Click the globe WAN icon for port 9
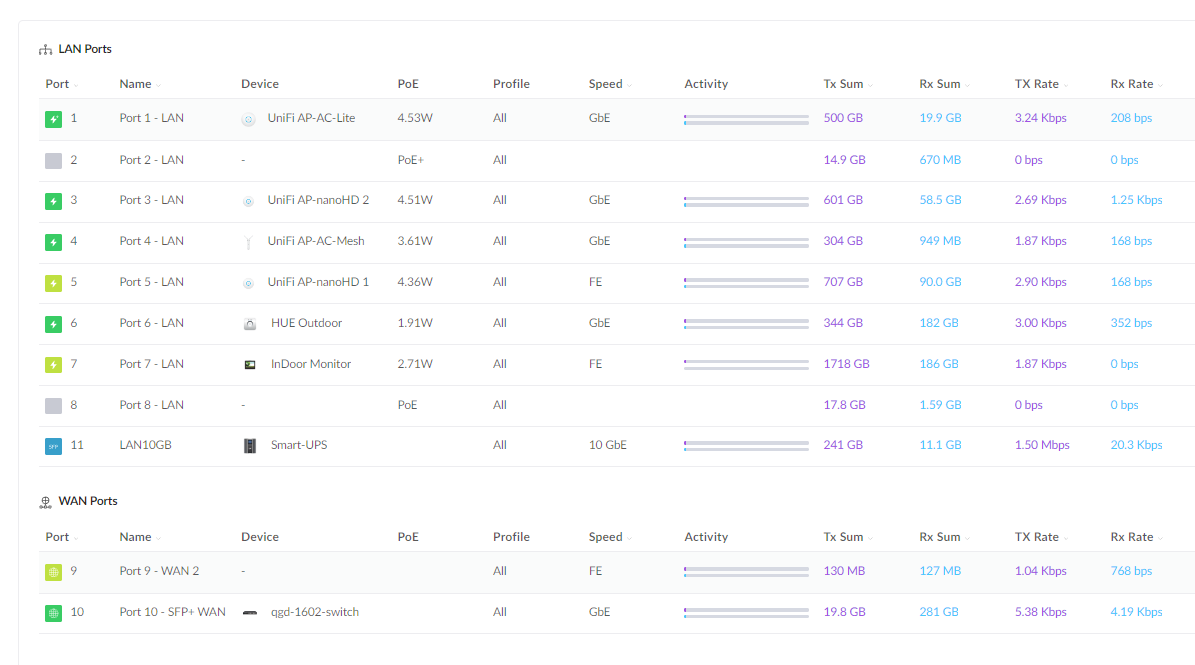 point(53,572)
